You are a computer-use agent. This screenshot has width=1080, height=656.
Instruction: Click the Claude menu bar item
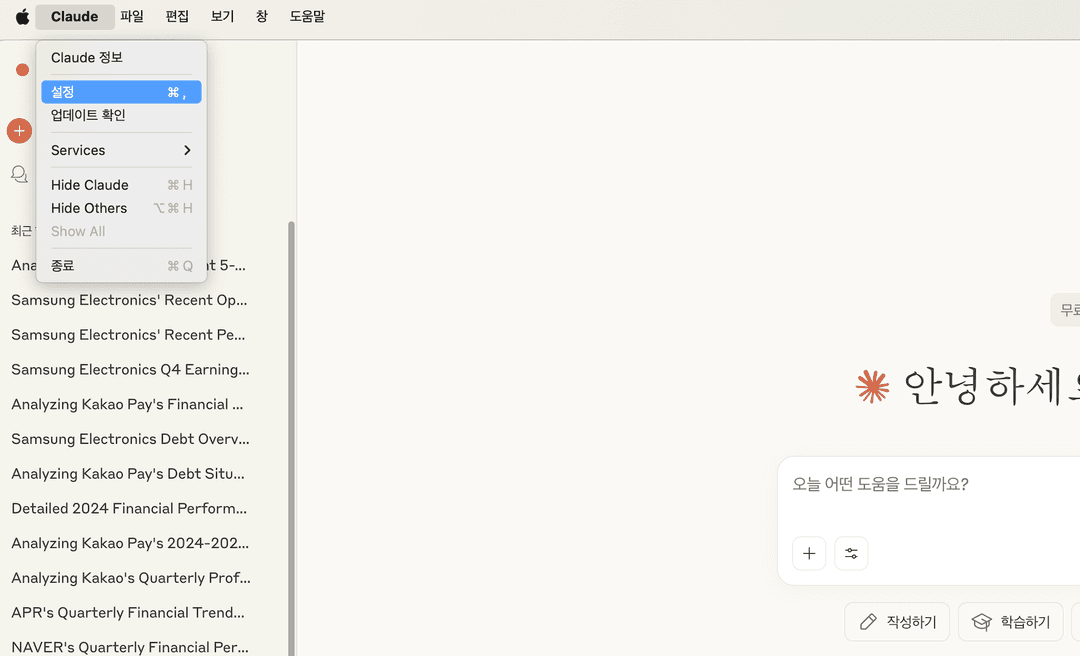click(x=74, y=17)
